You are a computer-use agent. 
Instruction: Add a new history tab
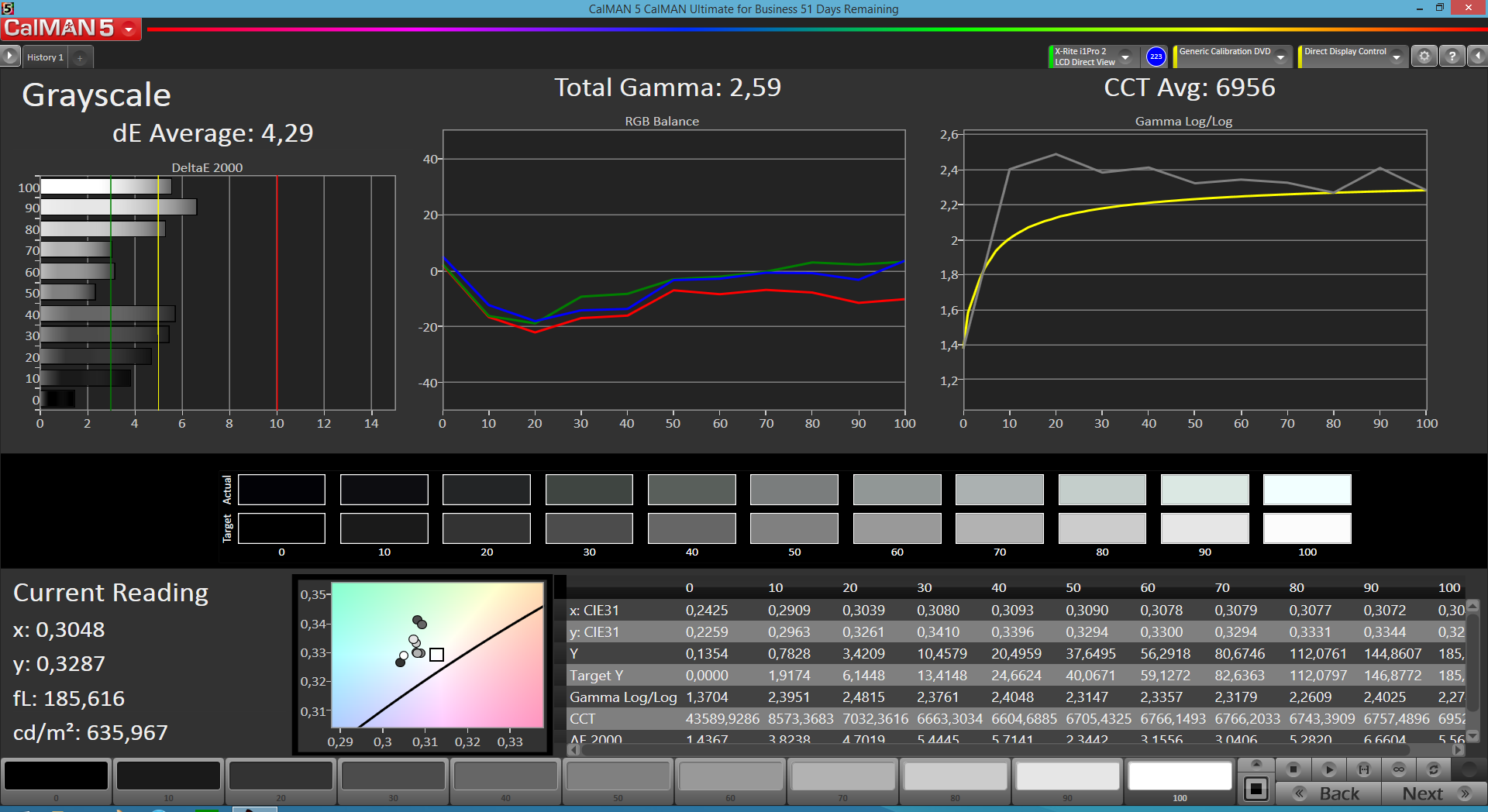pyautogui.click(x=80, y=58)
